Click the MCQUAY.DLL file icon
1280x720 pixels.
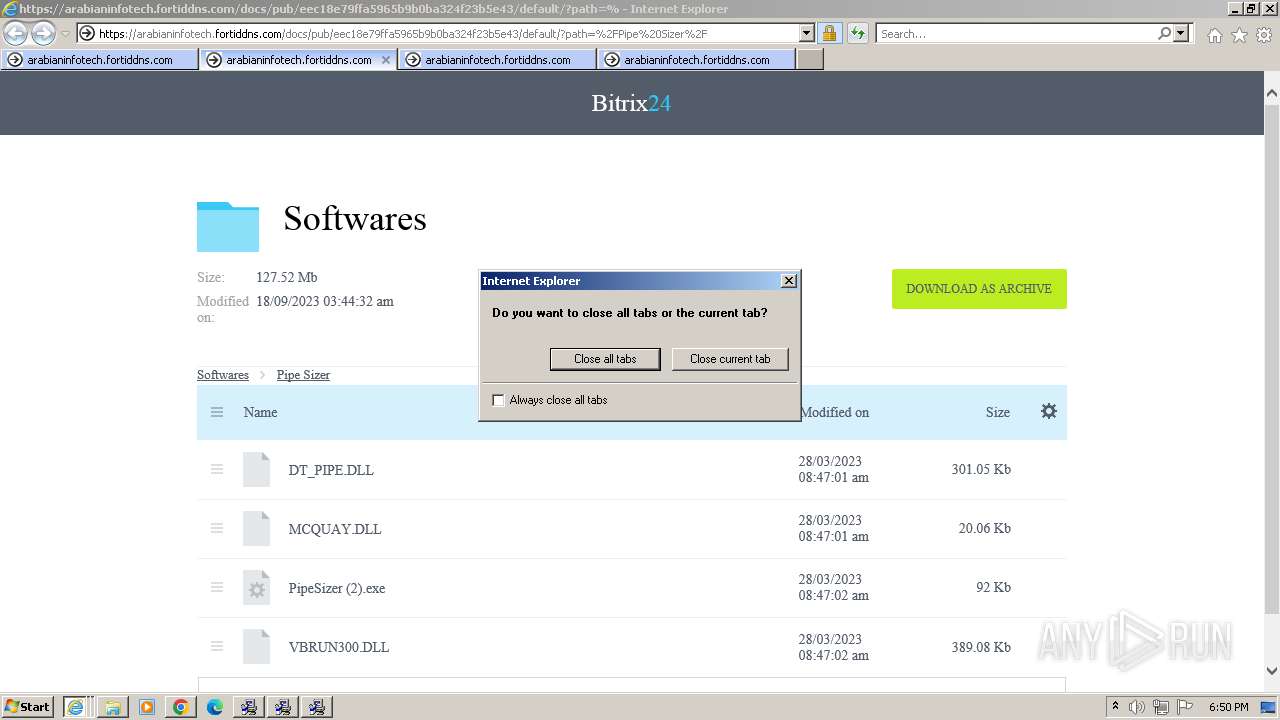257,528
